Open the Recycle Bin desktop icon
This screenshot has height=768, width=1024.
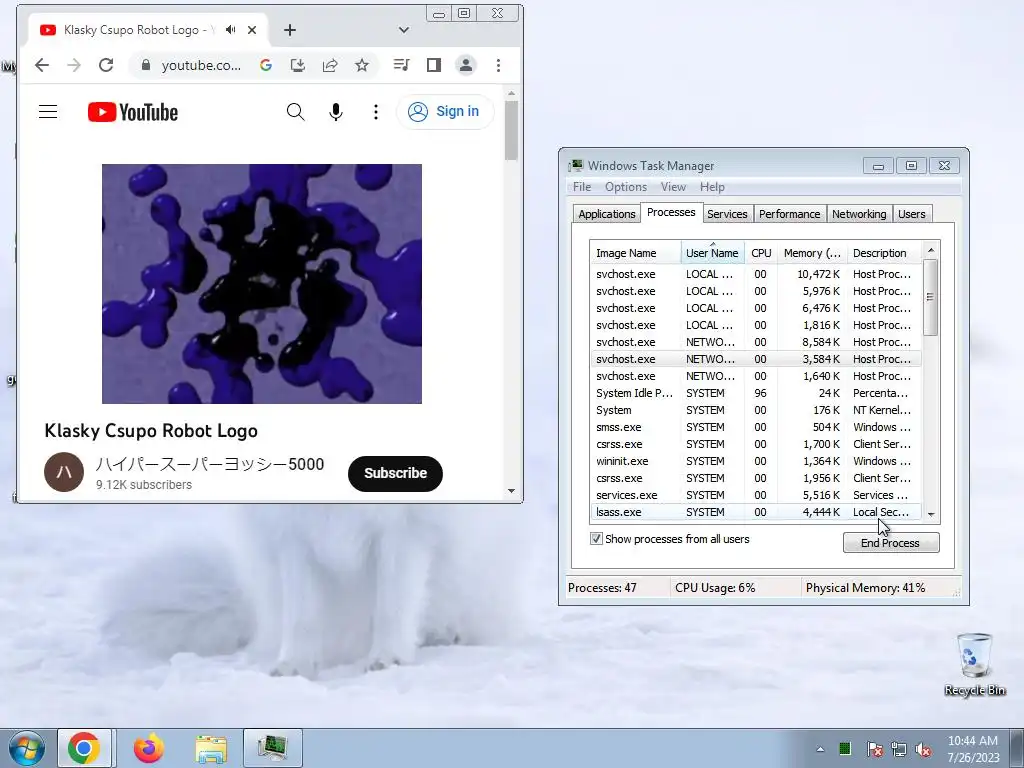[974, 664]
